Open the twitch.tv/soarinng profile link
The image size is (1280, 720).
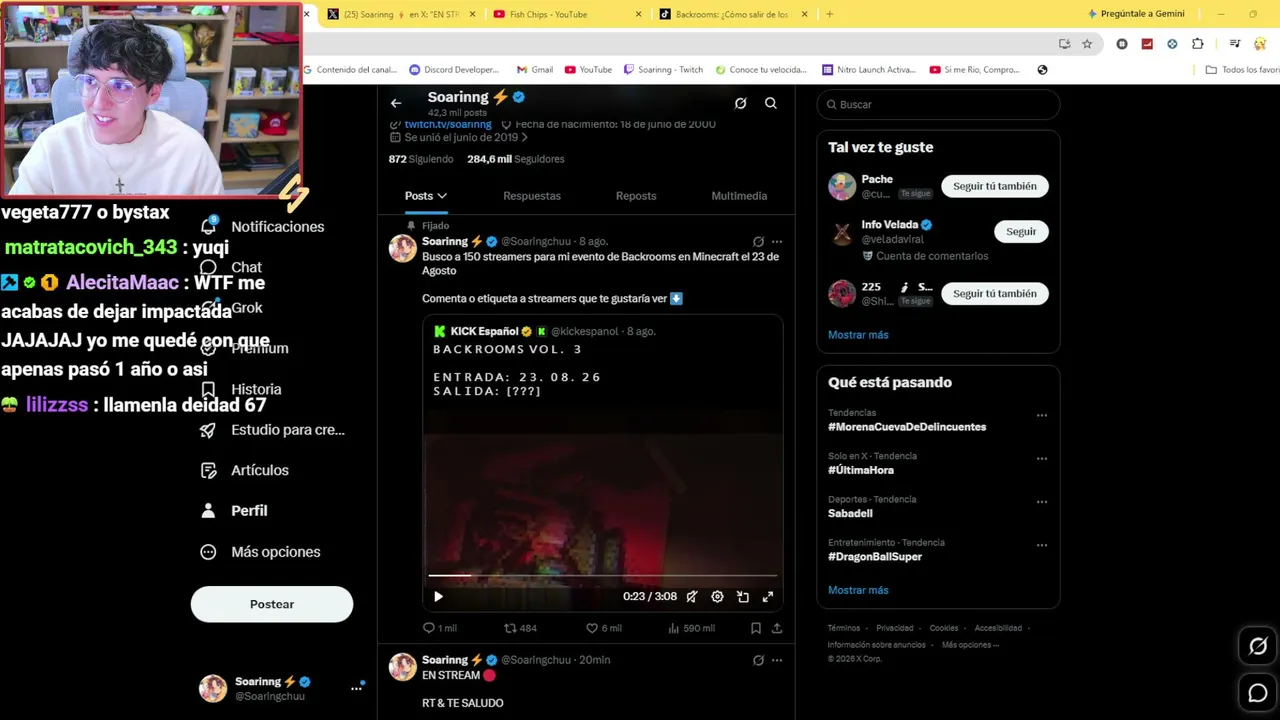click(448, 125)
